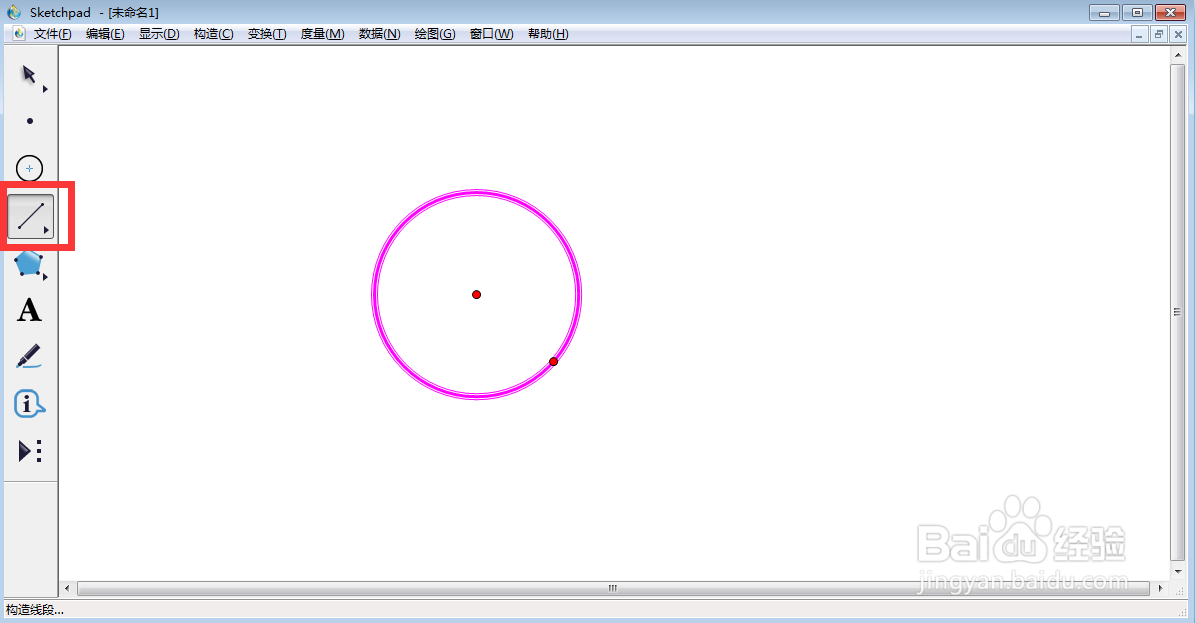
Task: Open the 编辑(E) menu
Action: 105,34
